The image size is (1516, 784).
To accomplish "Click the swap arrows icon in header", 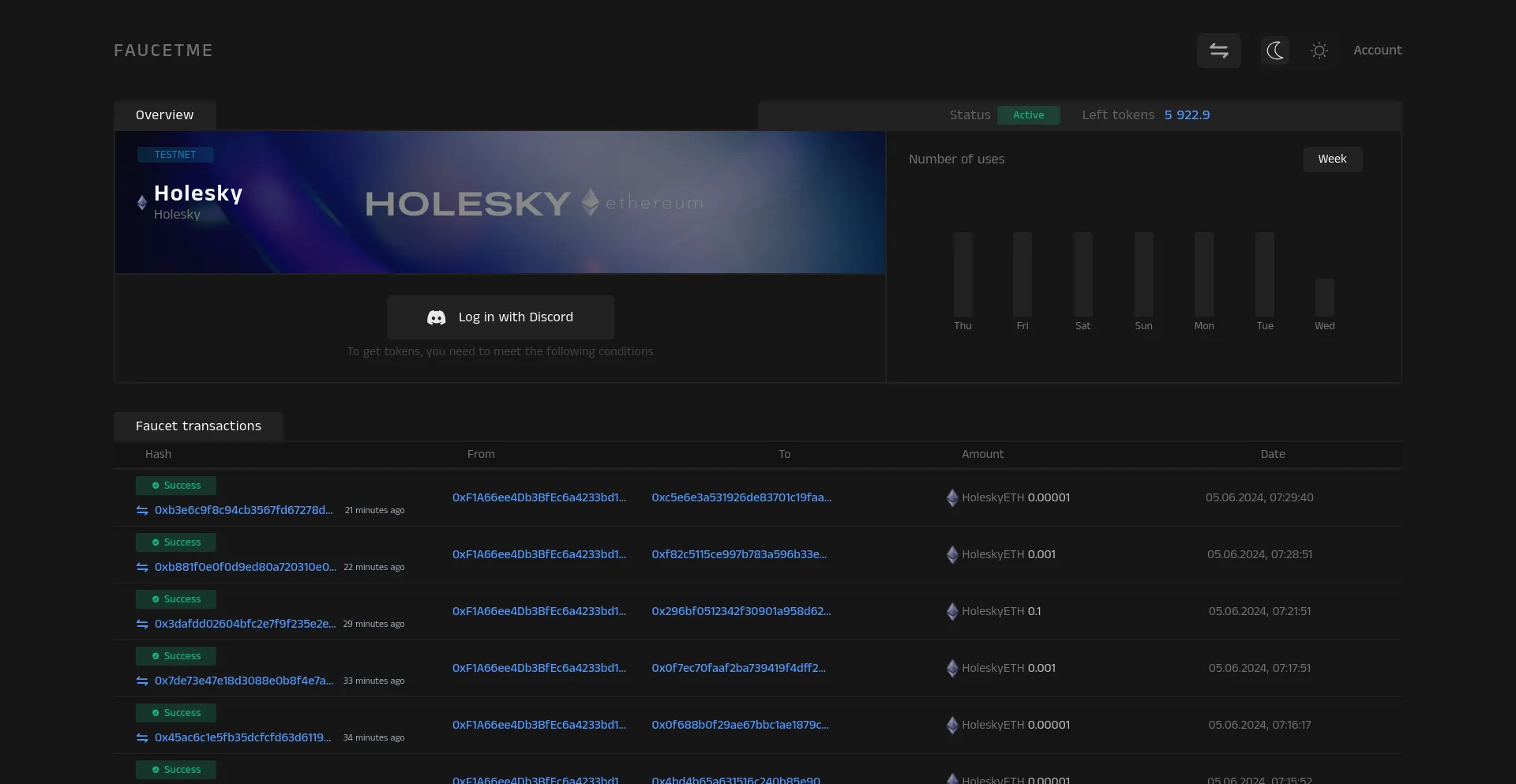I will (x=1218, y=51).
